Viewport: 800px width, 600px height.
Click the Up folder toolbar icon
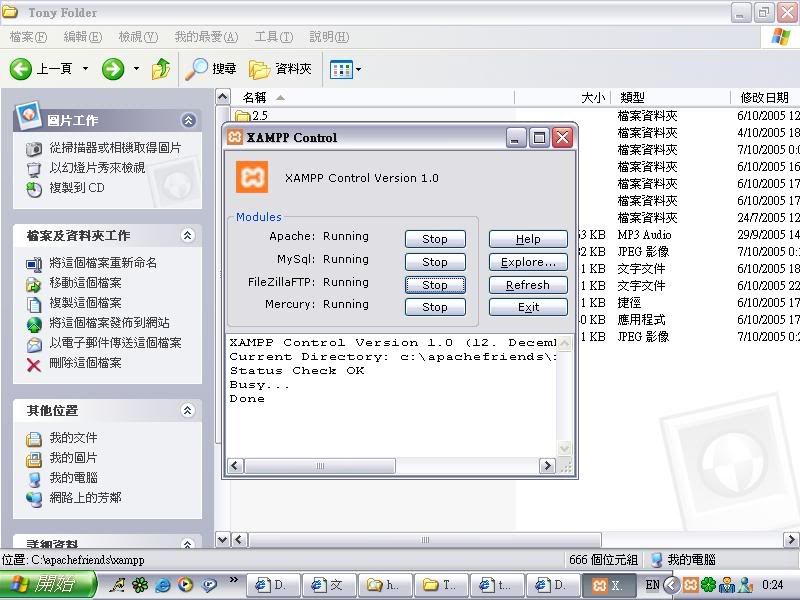[160, 69]
